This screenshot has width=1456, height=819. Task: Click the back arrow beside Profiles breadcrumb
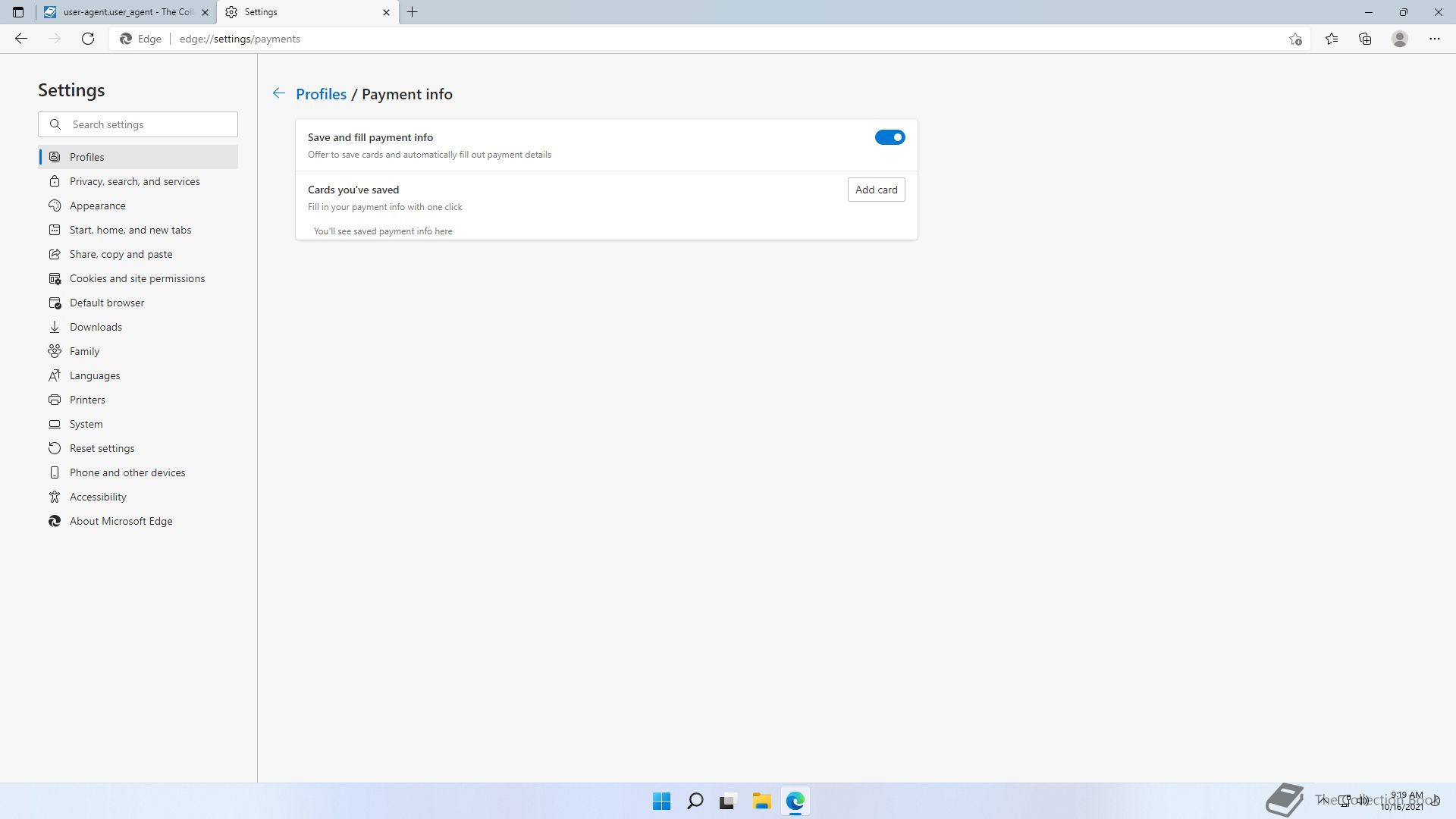[x=278, y=93]
